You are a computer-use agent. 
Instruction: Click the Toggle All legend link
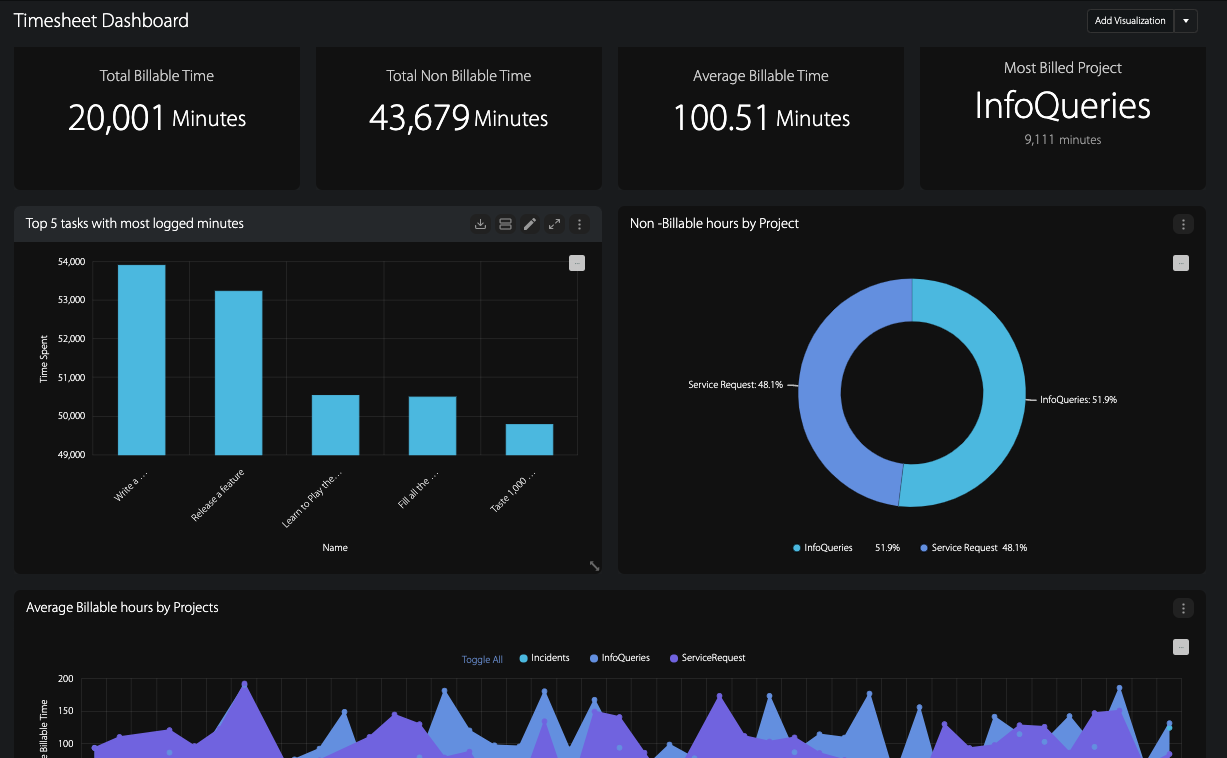pos(482,659)
